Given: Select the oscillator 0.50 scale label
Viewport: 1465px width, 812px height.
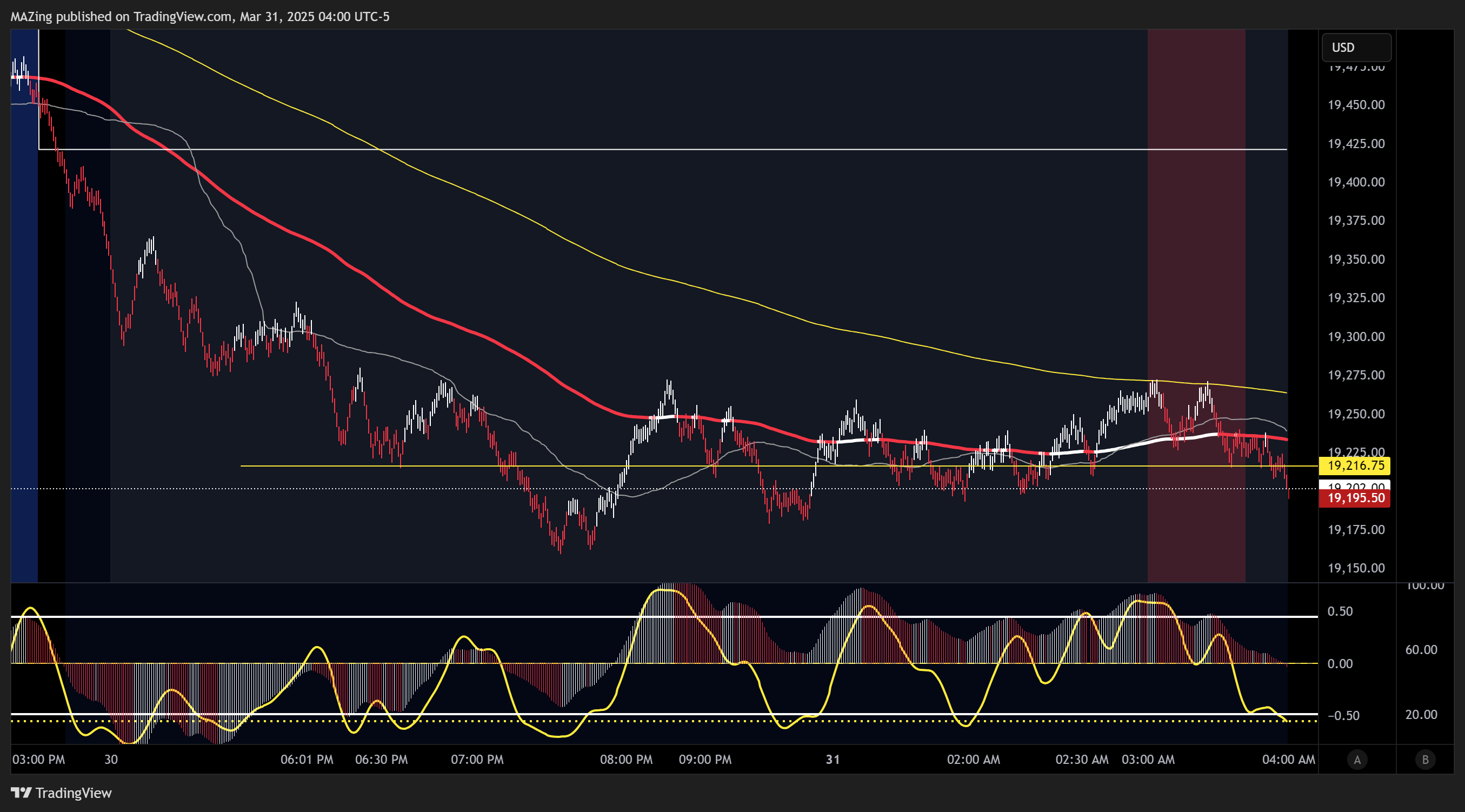Looking at the screenshot, I should tap(1340, 611).
